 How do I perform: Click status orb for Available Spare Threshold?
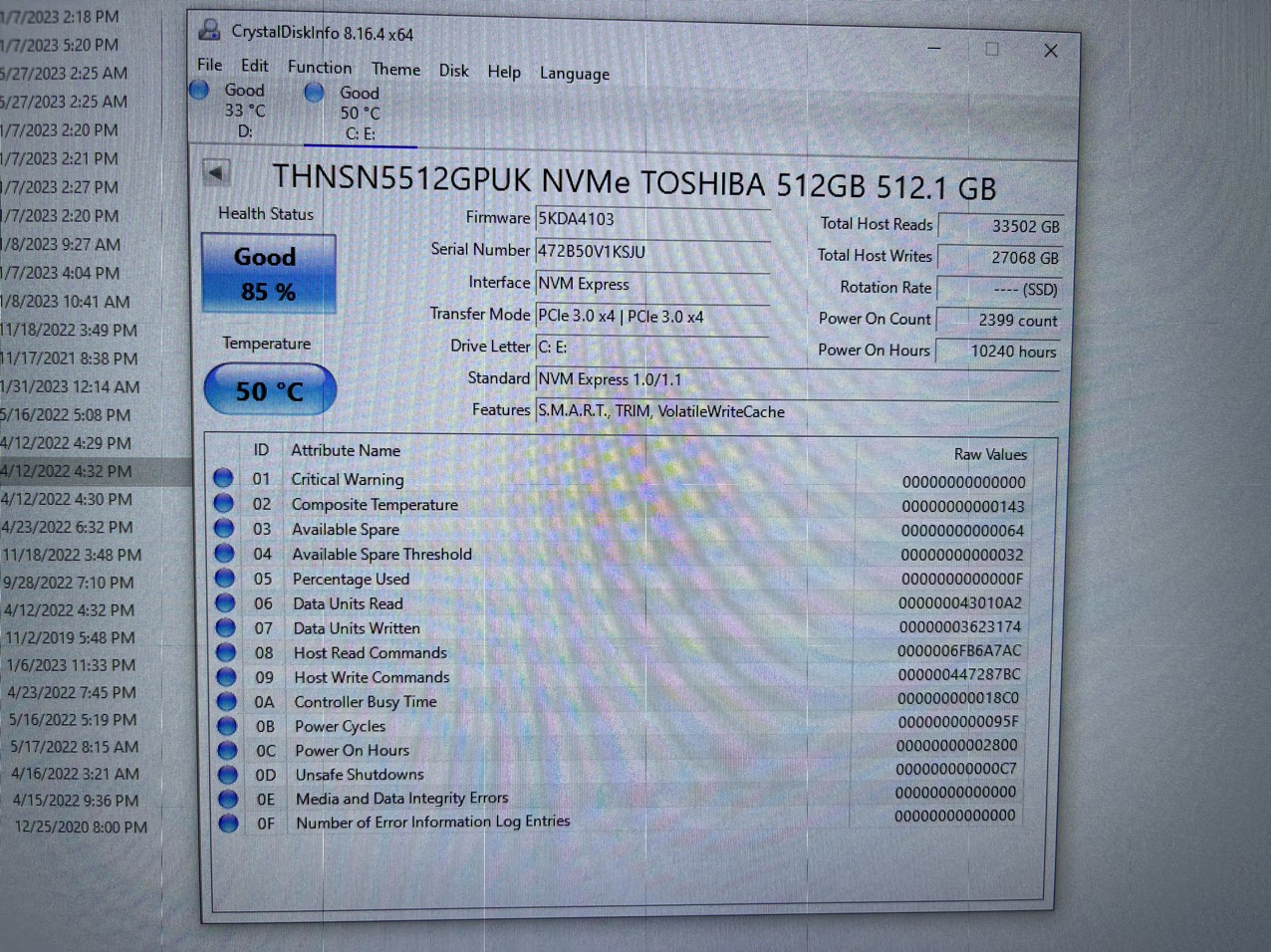click(225, 553)
